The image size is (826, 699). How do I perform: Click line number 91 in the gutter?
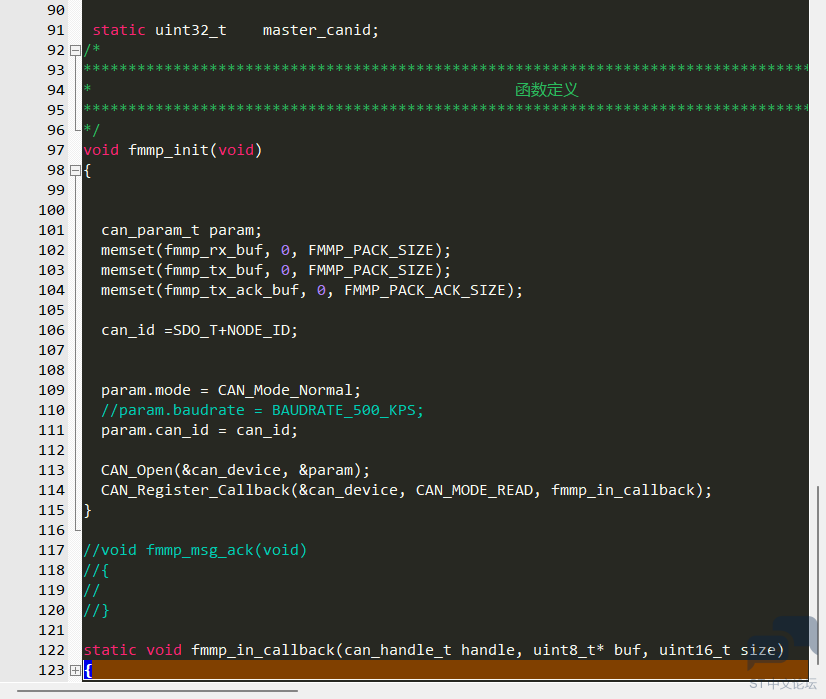tap(56, 30)
